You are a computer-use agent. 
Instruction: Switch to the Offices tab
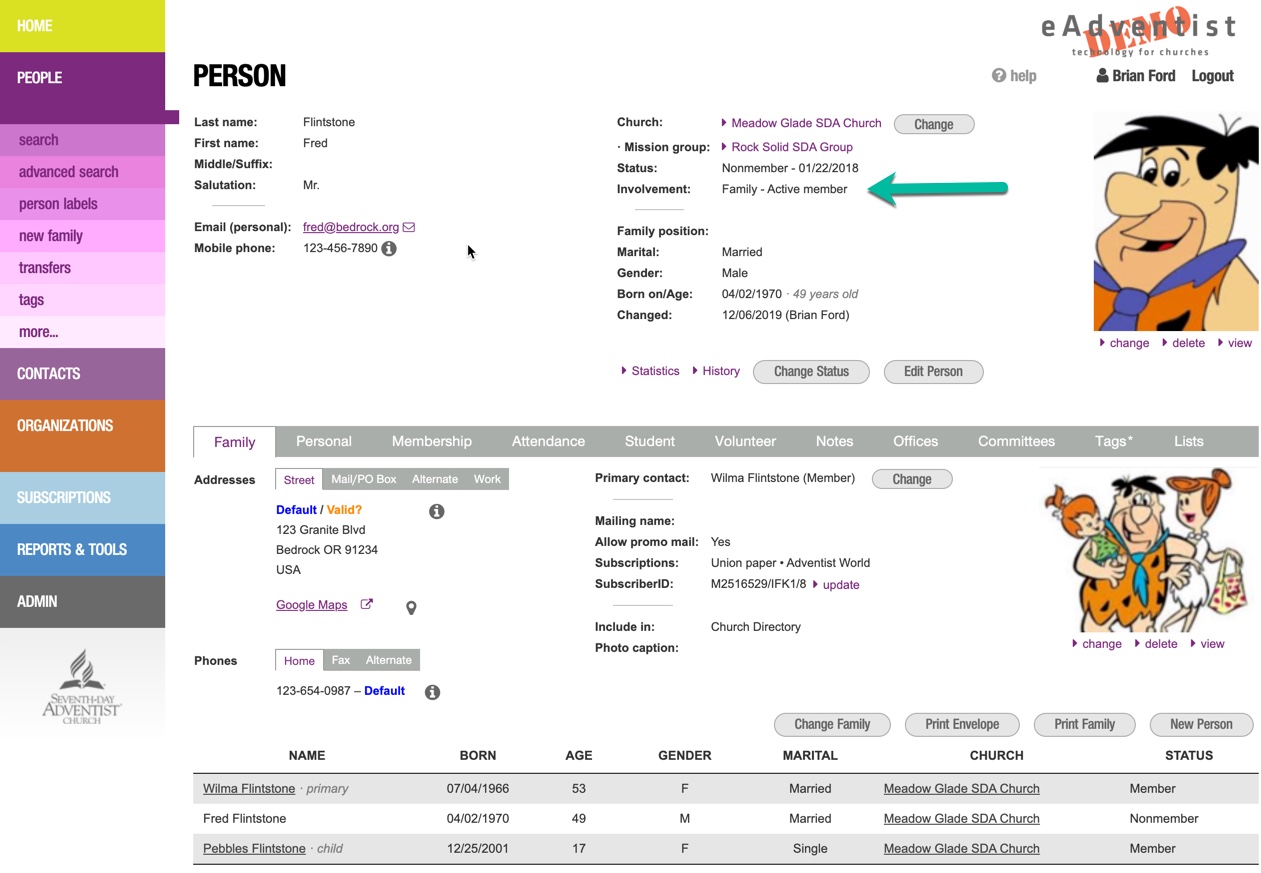click(x=915, y=441)
